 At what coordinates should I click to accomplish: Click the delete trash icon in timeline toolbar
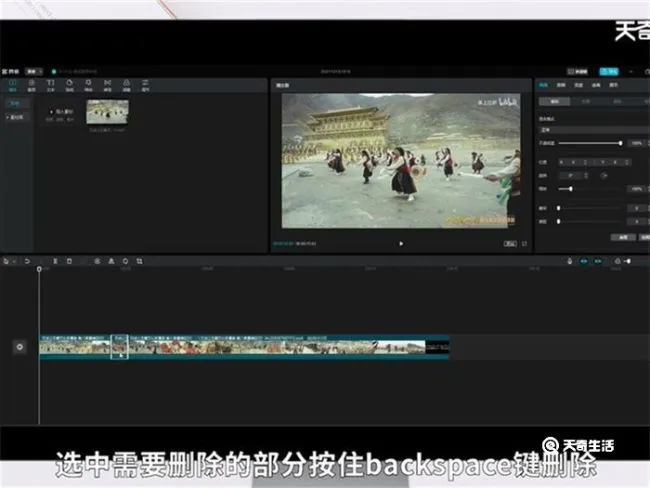coord(69,261)
